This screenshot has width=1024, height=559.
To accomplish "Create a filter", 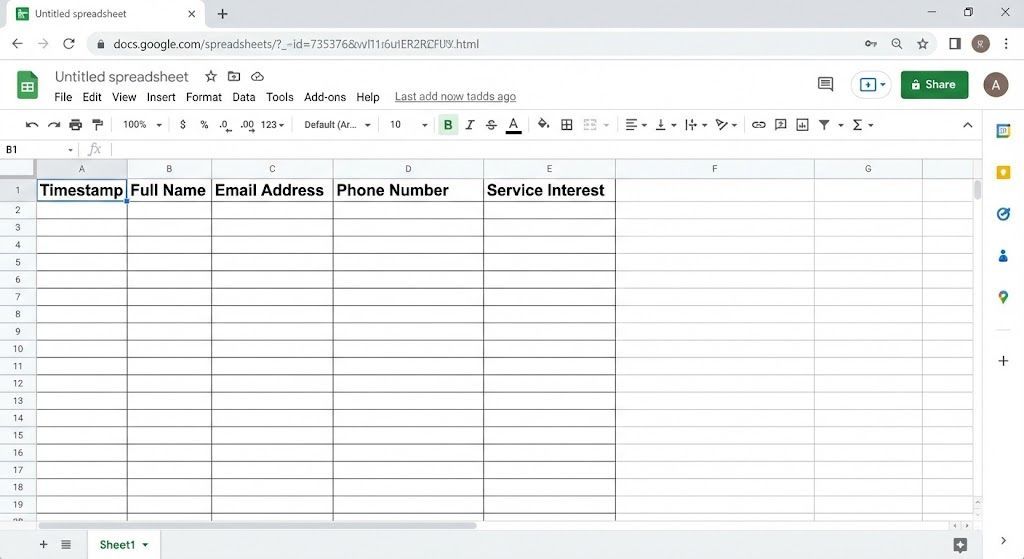I will coord(824,125).
